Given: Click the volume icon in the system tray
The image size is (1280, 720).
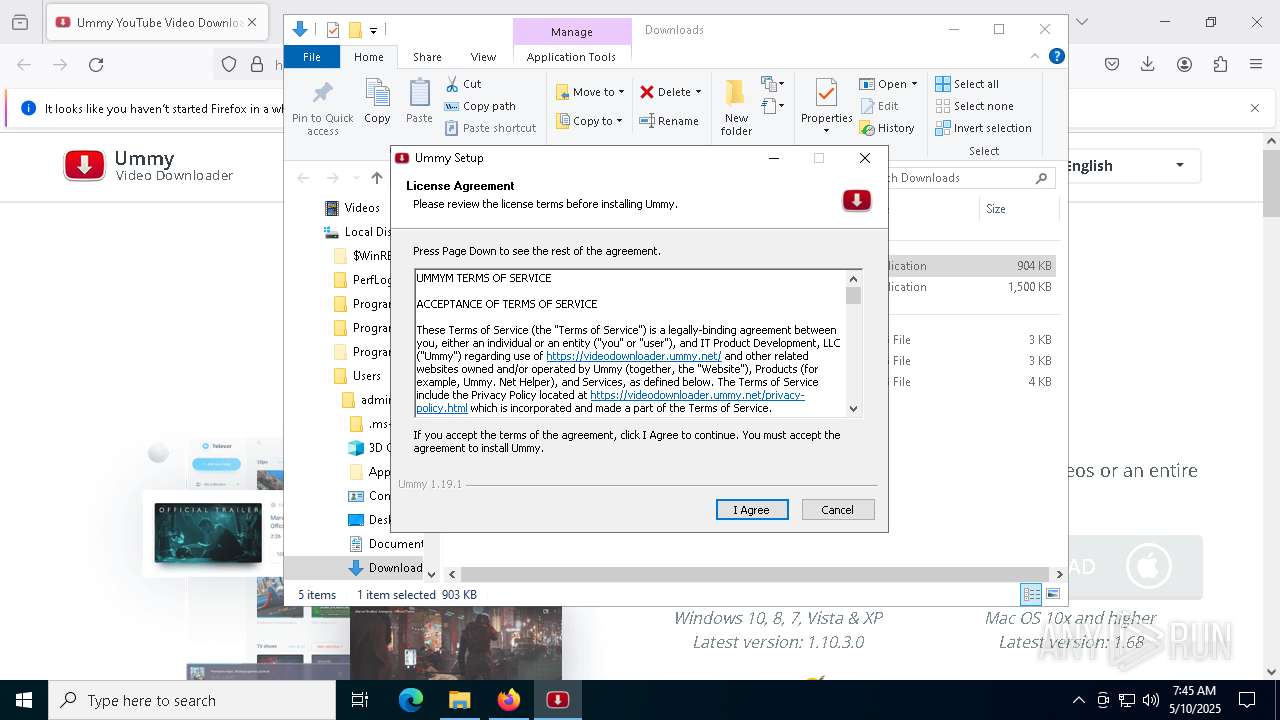Looking at the screenshot, I should click(1151, 700).
